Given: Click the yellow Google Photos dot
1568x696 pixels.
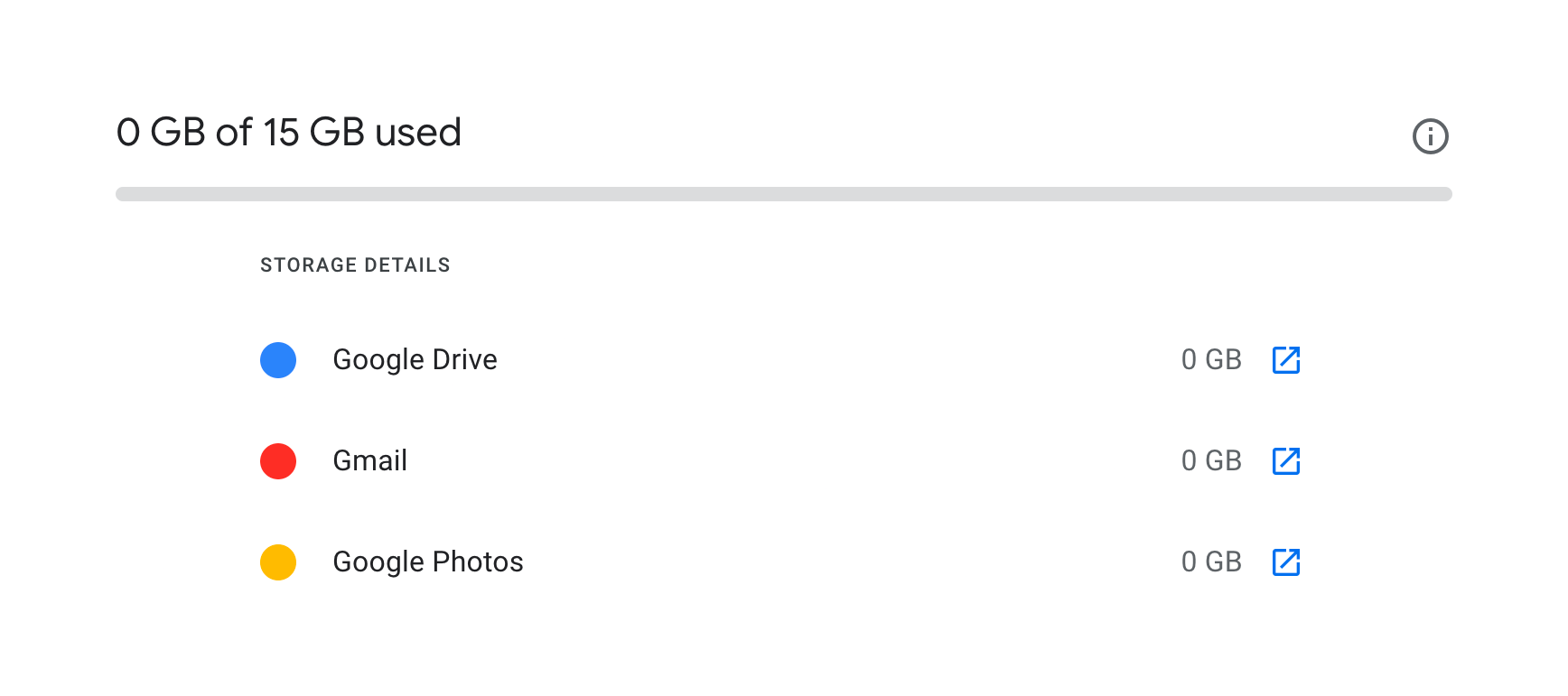Looking at the screenshot, I should (278, 562).
